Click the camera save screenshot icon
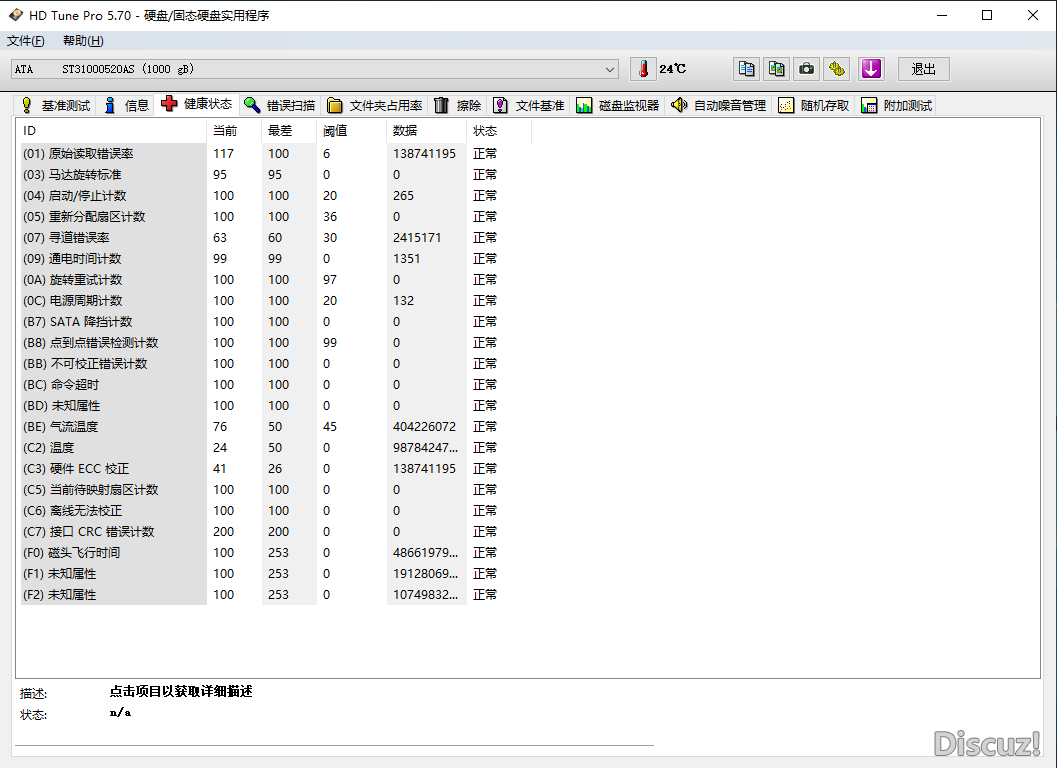1057x768 pixels. pyautogui.click(x=806, y=69)
